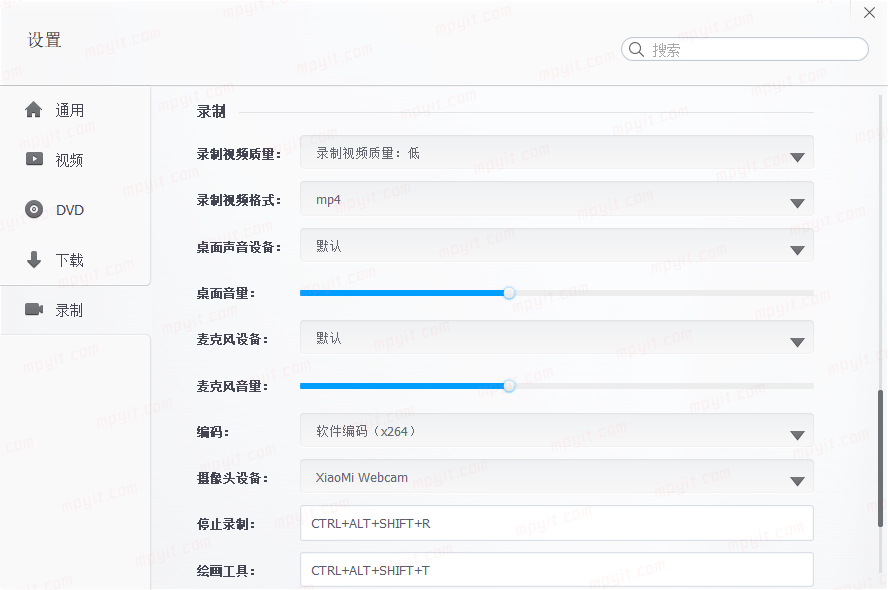Viewport: 888px width, 590px height.
Task: Click the magnifier icon in search box
Action: [637, 49]
